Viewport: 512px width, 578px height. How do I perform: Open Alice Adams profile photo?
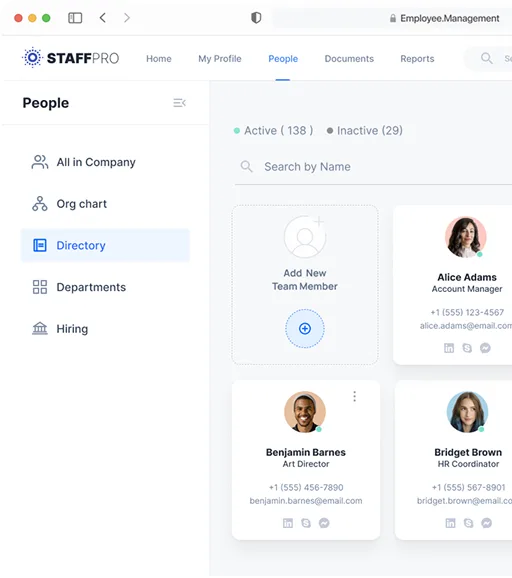point(466,237)
